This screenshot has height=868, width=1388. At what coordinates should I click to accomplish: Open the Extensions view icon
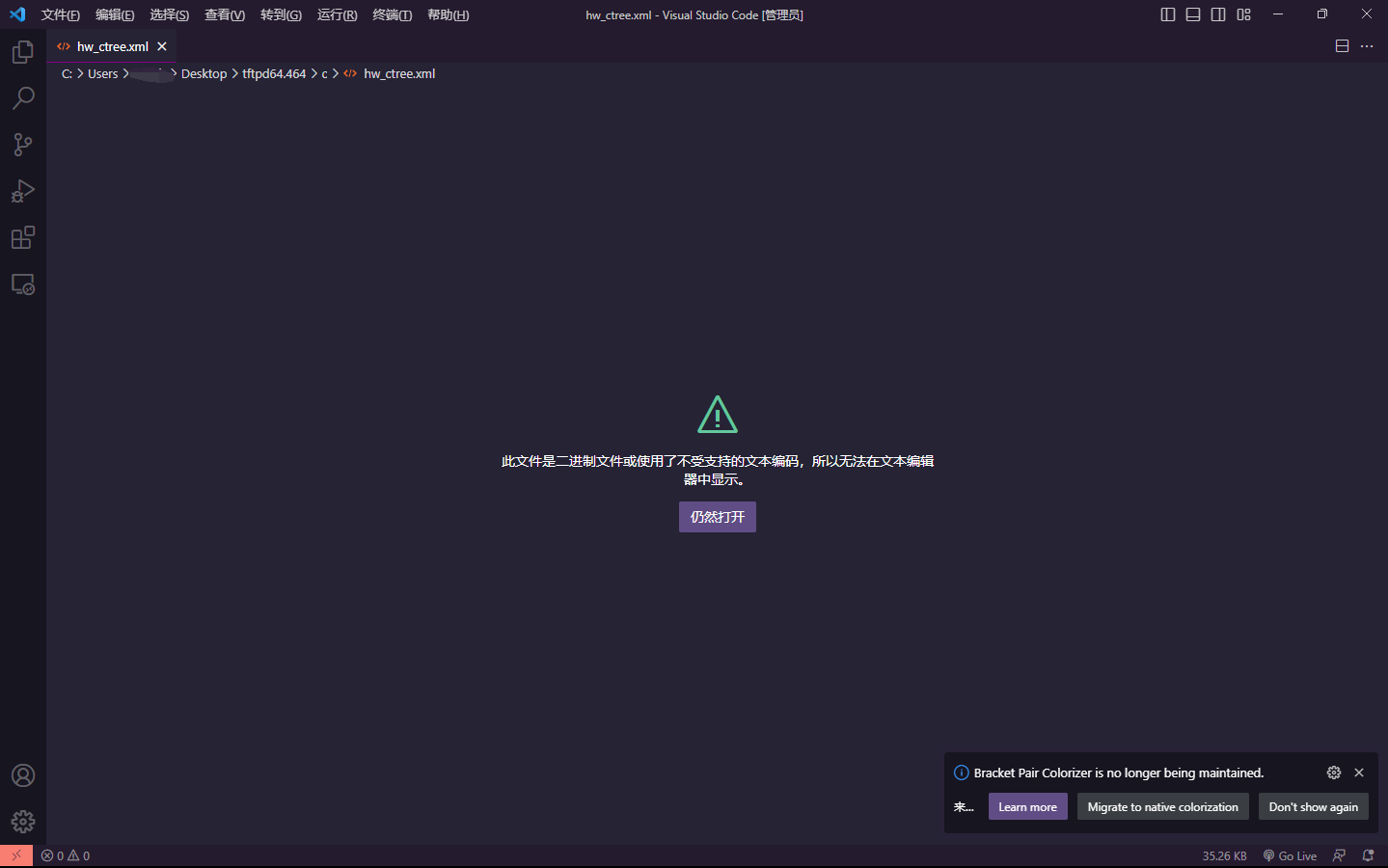23,237
